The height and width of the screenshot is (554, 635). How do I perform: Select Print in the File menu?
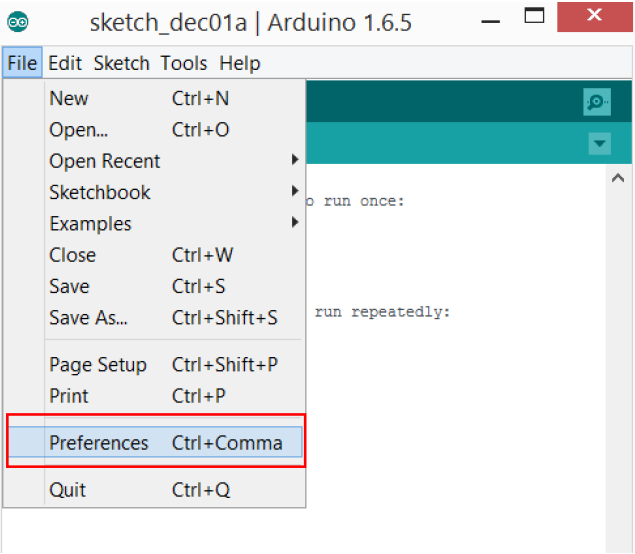[x=69, y=396]
